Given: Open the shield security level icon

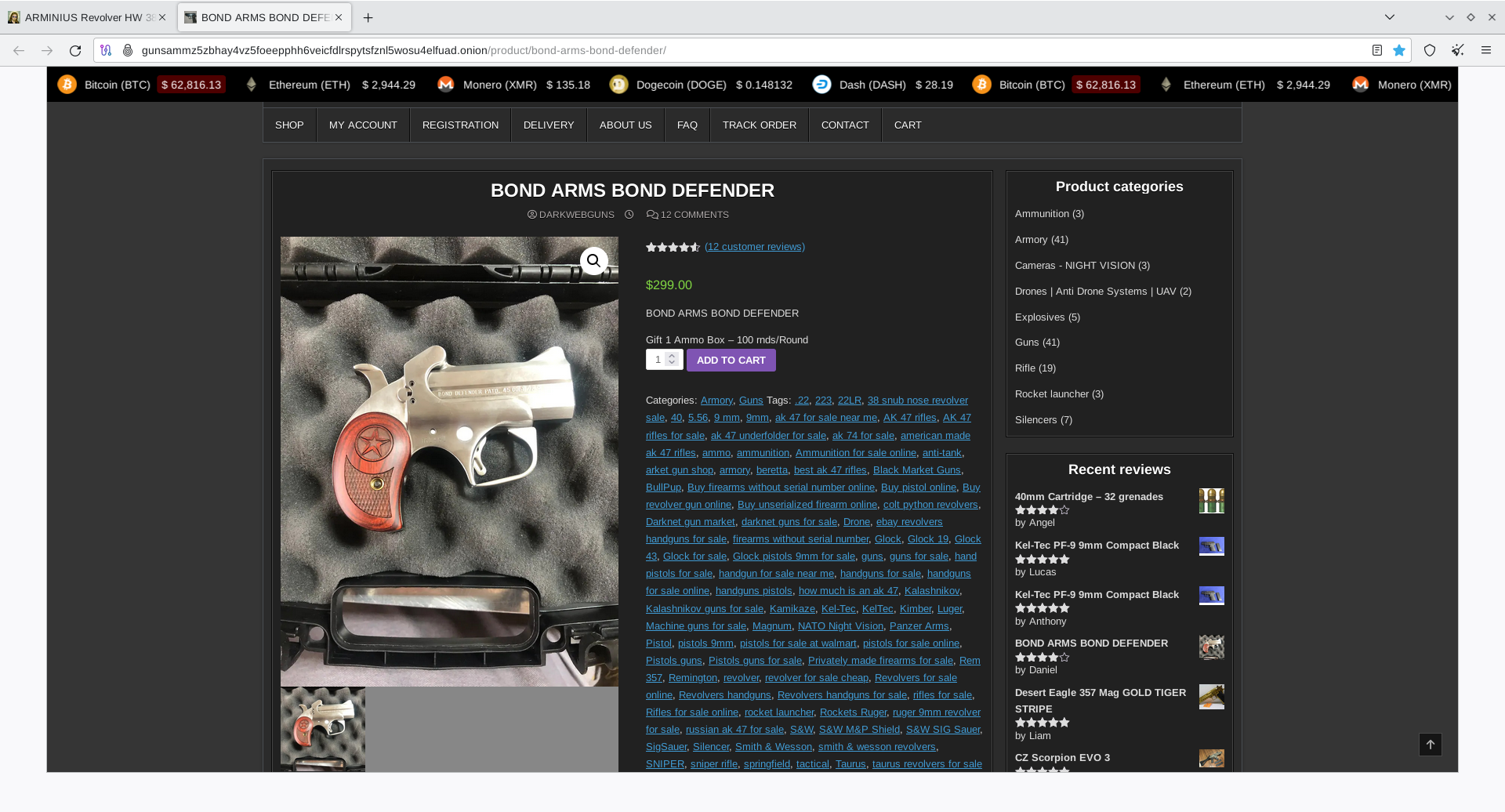Looking at the screenshot, I should [x=1430, y=50].
